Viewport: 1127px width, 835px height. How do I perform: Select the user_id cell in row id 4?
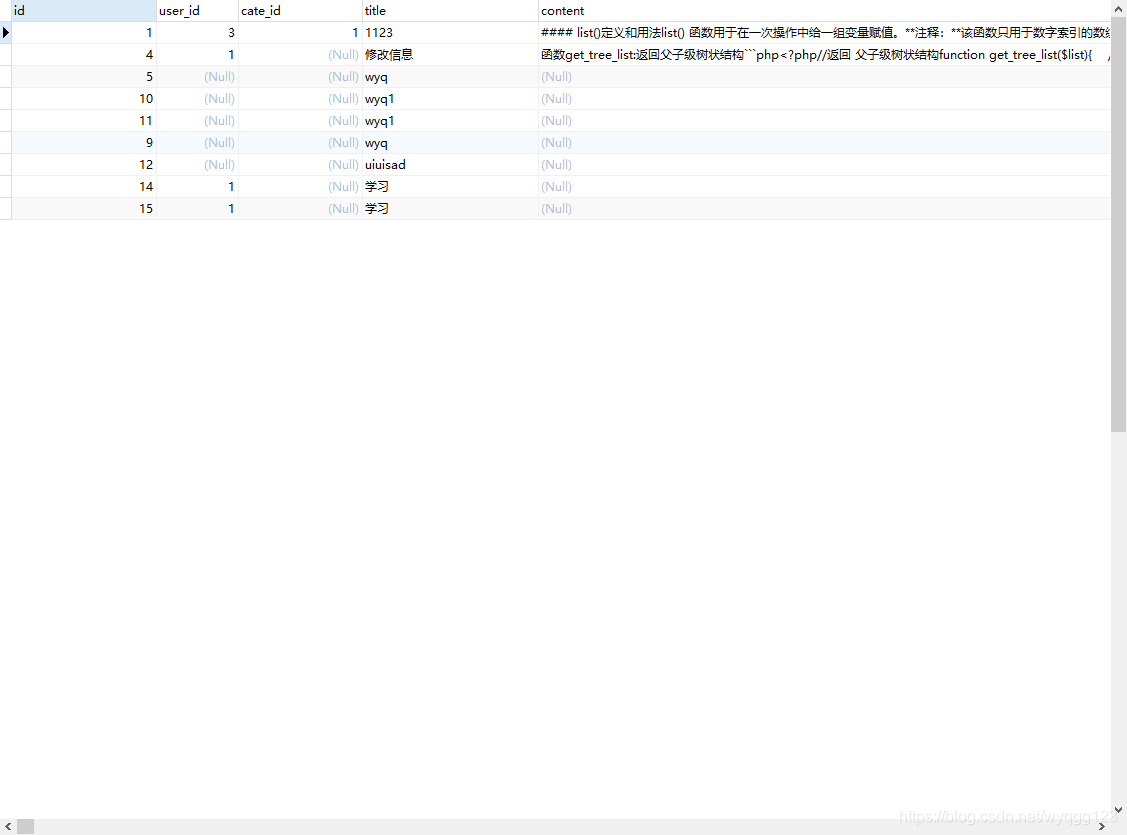coord(198,55)
